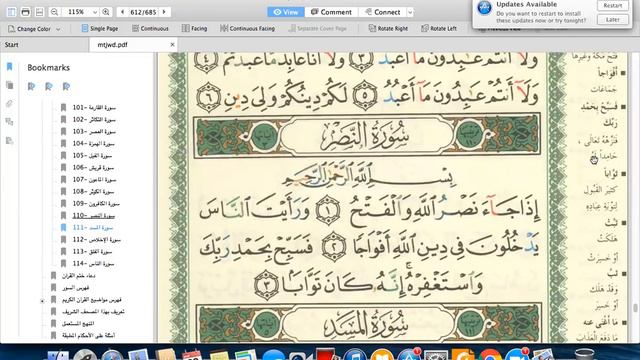This screenshot has width=640, height=360.
Task: Open the 115% zoom level dropdown
Action: click(95, 12)
